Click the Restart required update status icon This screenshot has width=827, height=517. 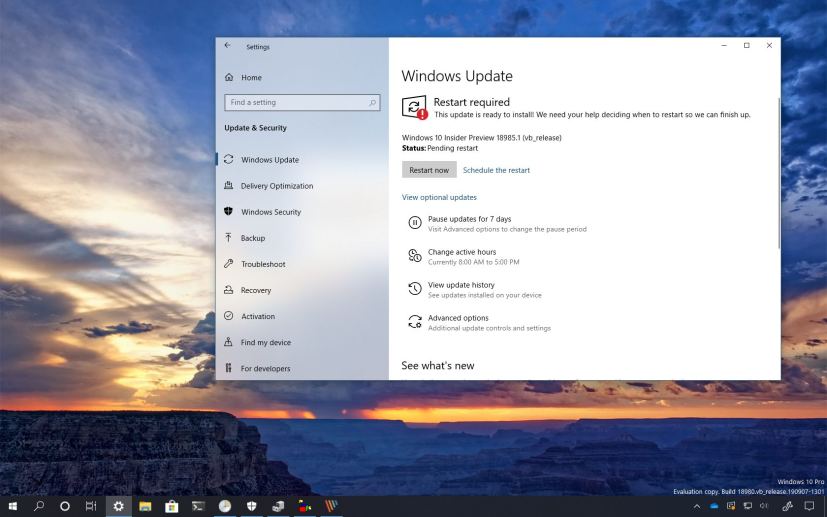click(415, 107)
